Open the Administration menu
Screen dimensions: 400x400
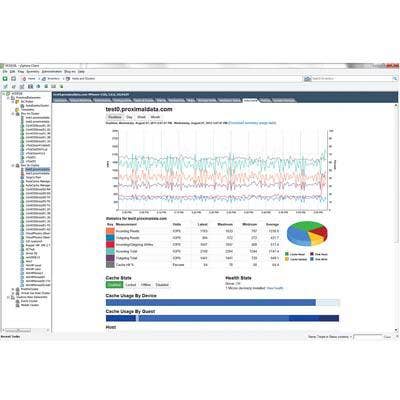pyautogui.click(x=52, y=72)
